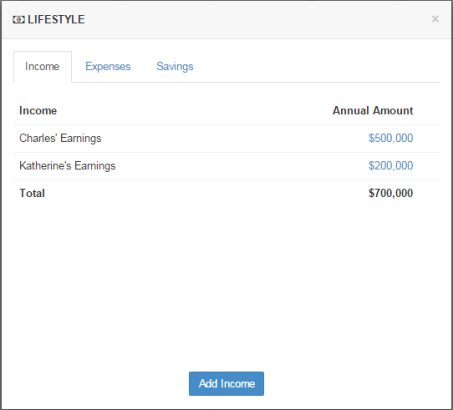Image resolution: width=453 pixels, height=410 pixels.
Task: Select the Income tab
Action: coord(42,67)
